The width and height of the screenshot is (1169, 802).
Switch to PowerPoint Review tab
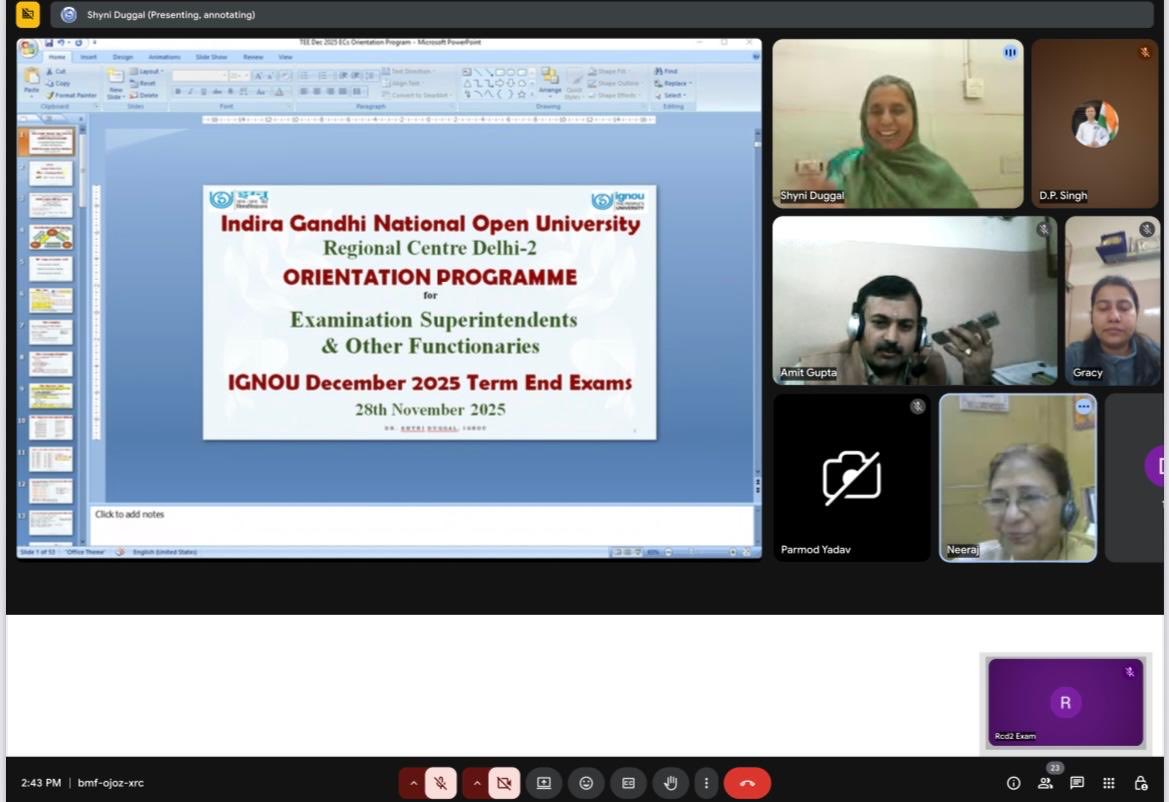[x=253, y=57]
